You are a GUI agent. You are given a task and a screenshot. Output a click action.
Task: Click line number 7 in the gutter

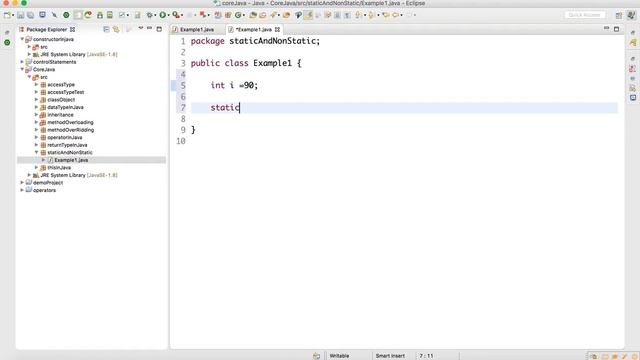[x=183, y=108]
